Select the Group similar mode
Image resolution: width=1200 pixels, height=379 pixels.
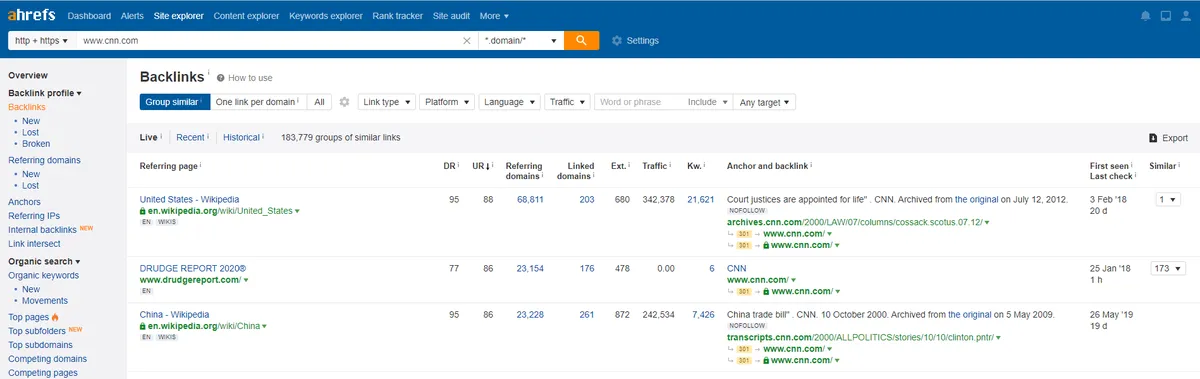click(x=175, y=102)
